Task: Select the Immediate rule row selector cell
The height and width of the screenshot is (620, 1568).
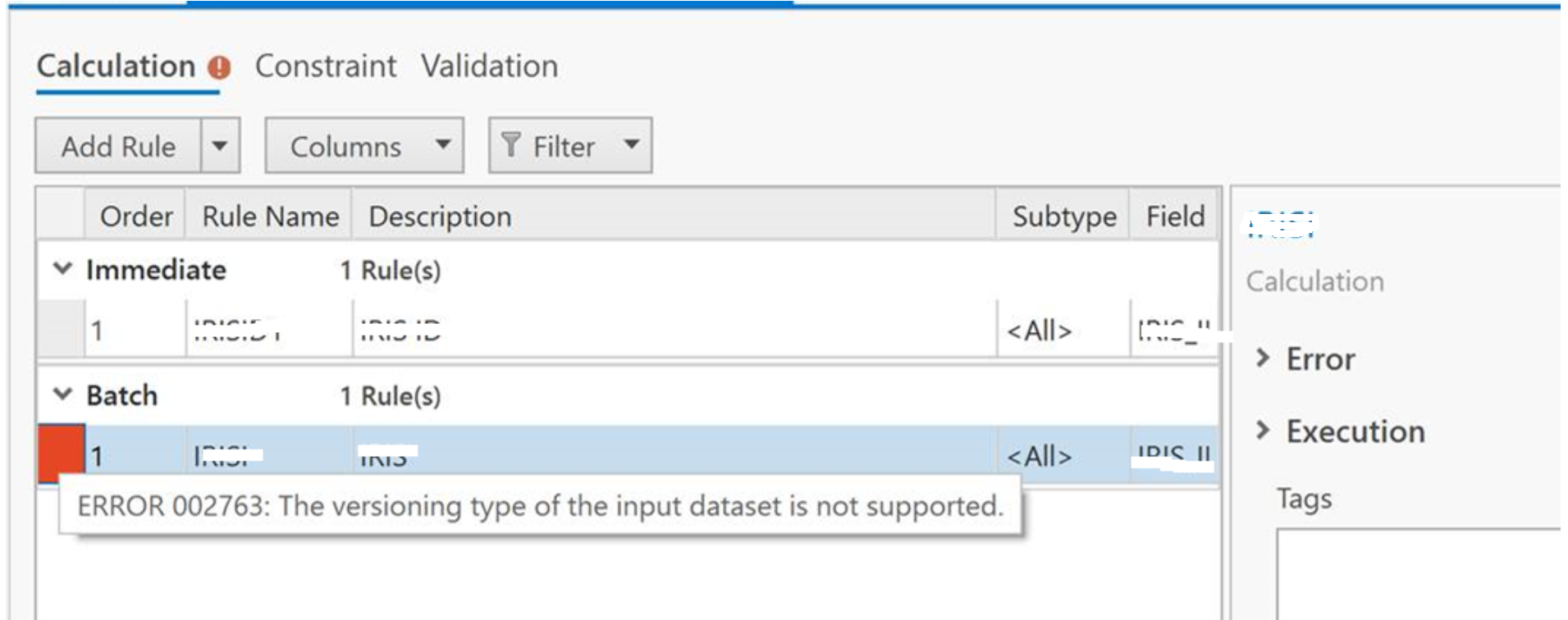Action: click(62, 328)
